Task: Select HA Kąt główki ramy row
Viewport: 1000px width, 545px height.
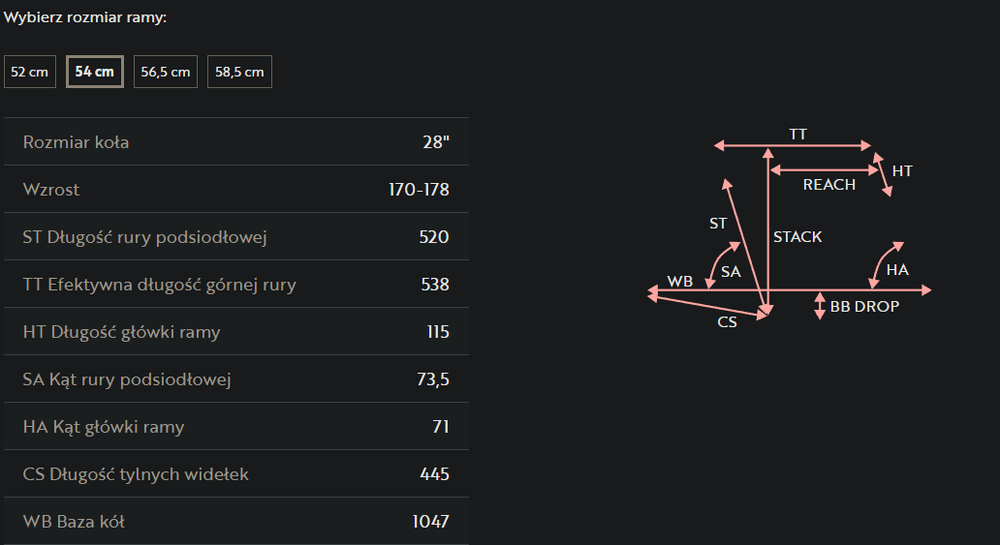Action: [236, 427]
